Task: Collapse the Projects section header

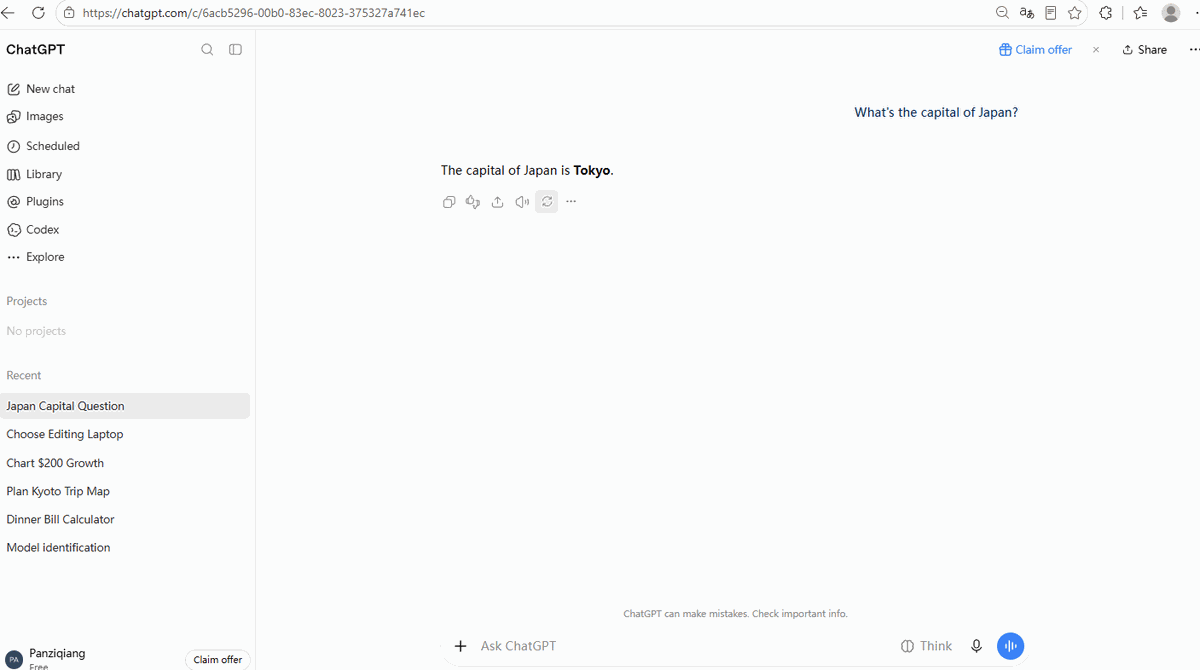Action: [x=27, y=301]
